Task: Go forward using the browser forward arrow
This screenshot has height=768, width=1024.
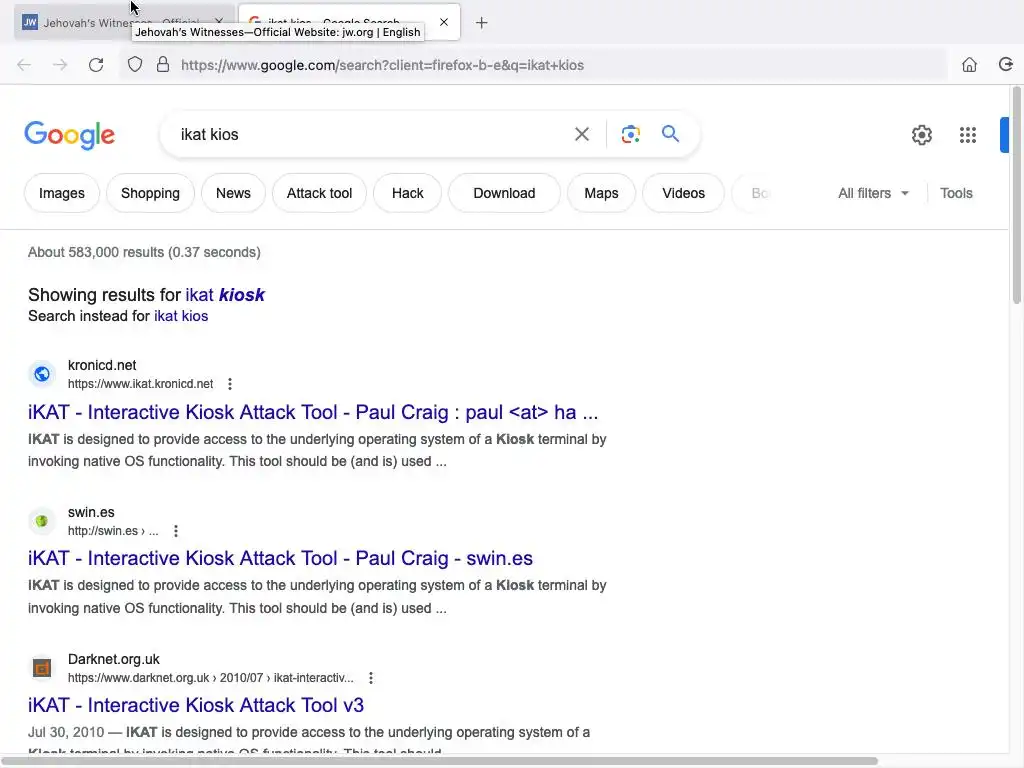Action: point(60,65)
